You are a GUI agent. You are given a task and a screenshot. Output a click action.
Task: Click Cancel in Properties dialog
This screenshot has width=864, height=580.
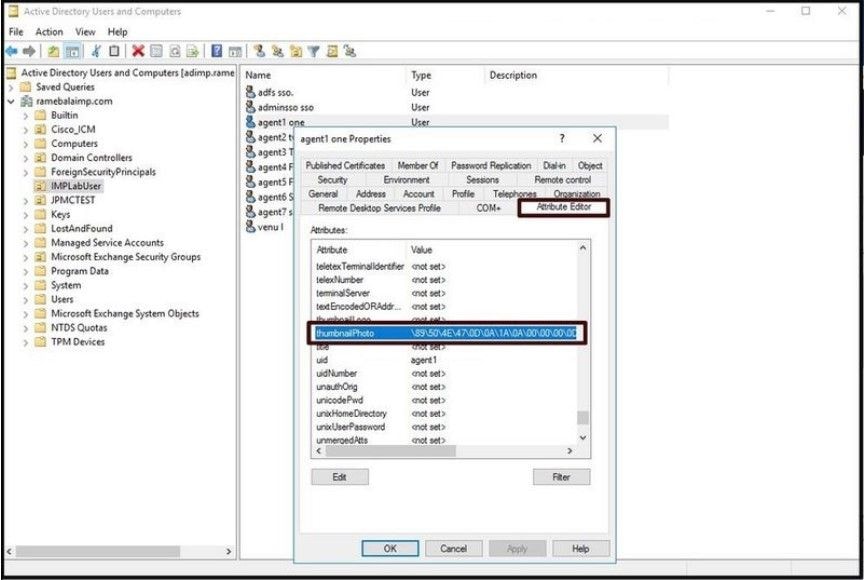453,549
